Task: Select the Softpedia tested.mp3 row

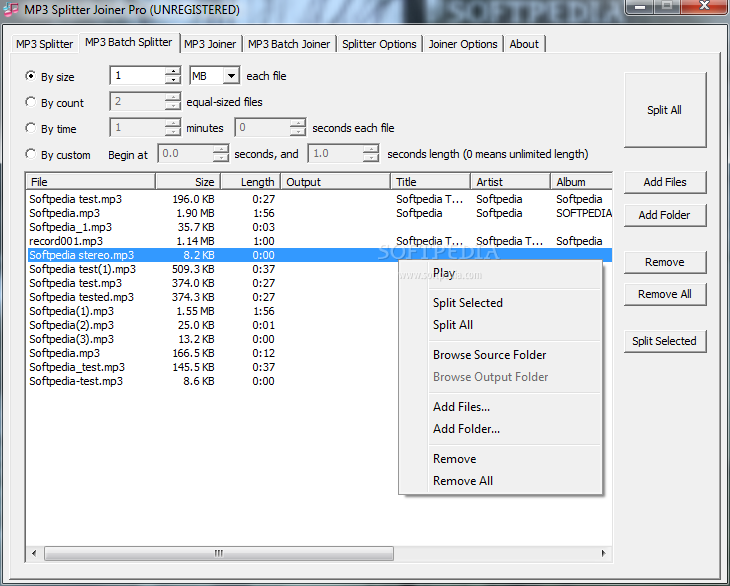Action: [212, 297]
